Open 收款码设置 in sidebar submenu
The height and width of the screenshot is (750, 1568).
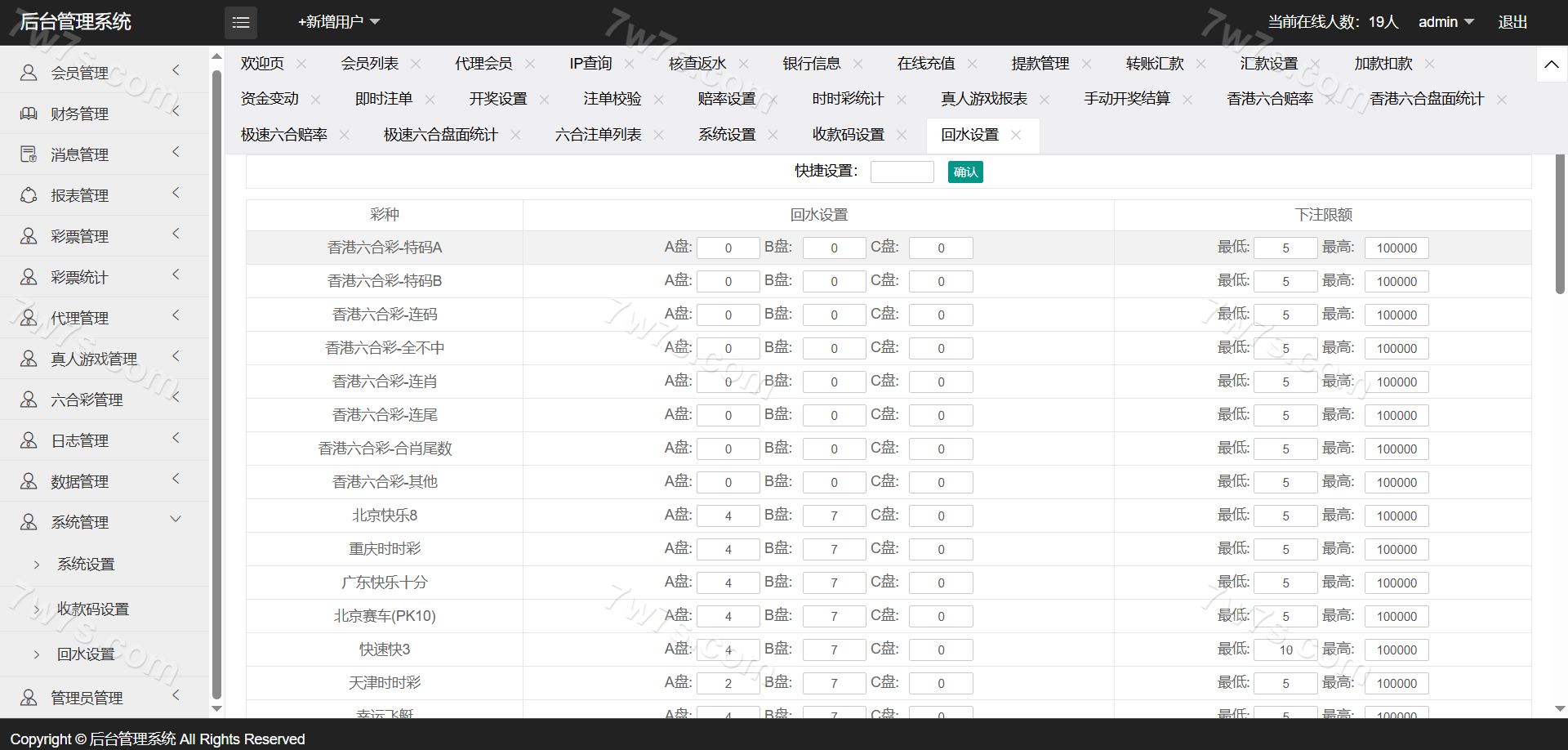[93, 609]
